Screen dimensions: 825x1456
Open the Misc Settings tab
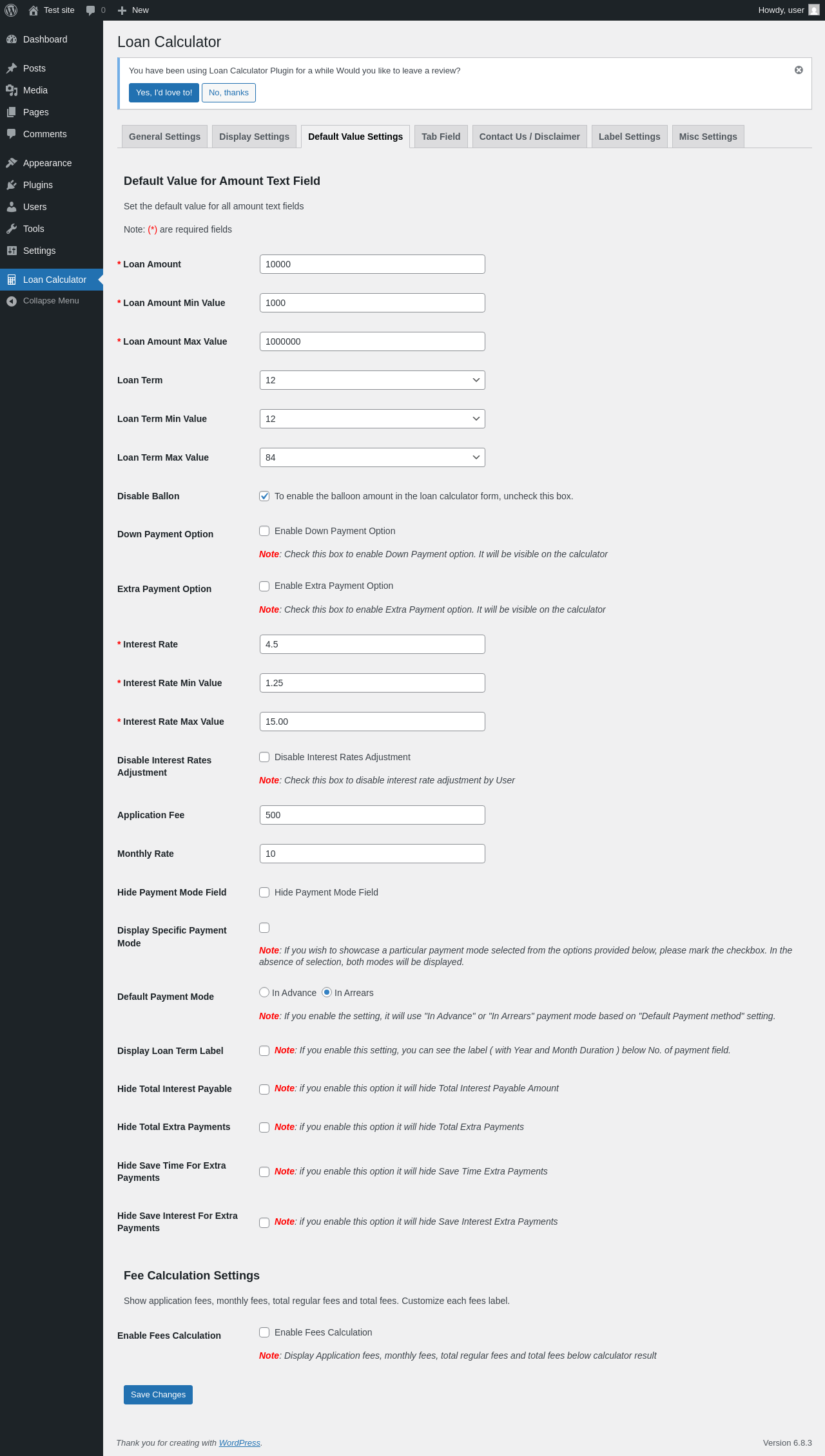click(x=708, y=137)
